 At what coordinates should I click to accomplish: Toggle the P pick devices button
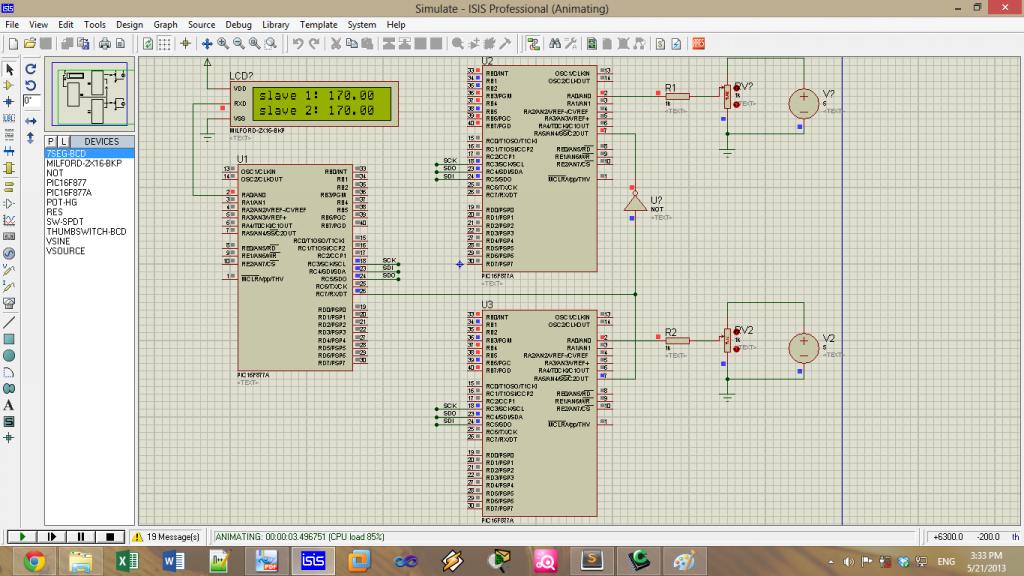click(51, 141)
